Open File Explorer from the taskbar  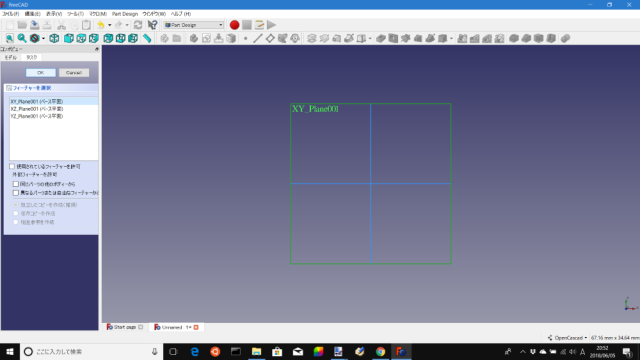pos(256,351)
